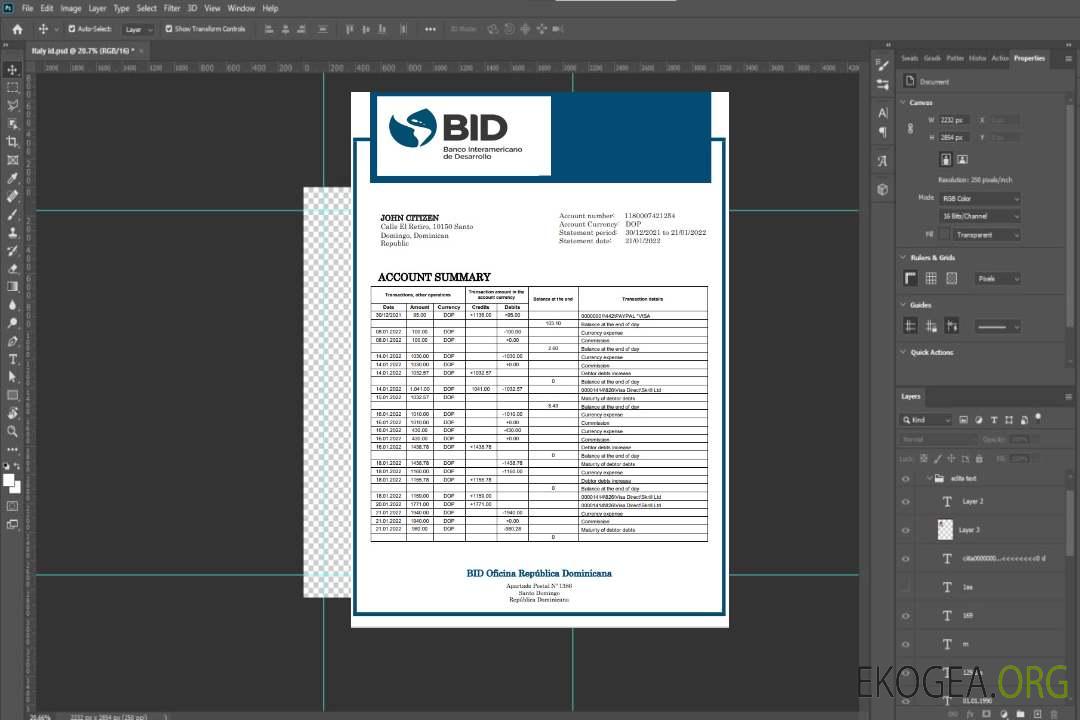Select the Clone Stamp tool

(x=12, y=232)
